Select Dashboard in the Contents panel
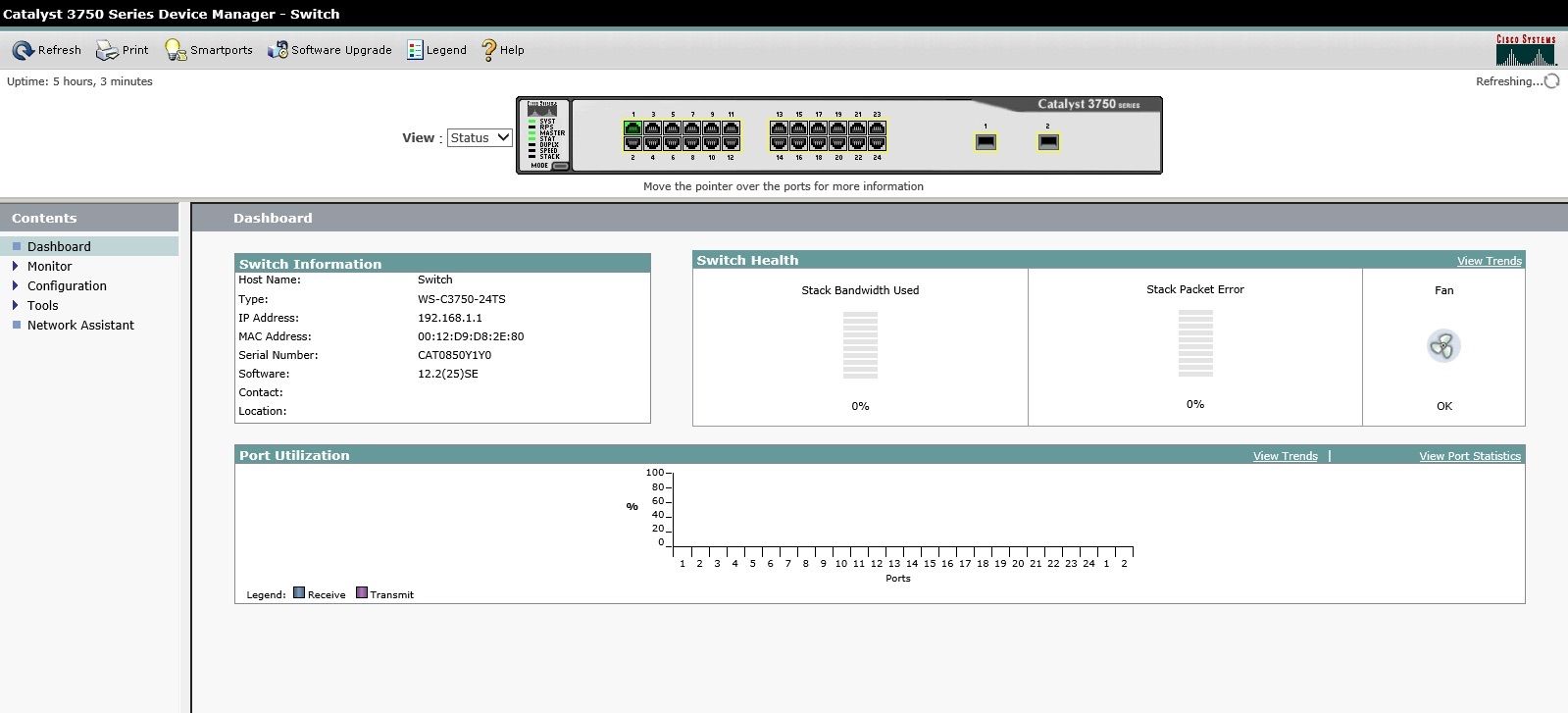The image size is (1568, 713). [59, 247]
